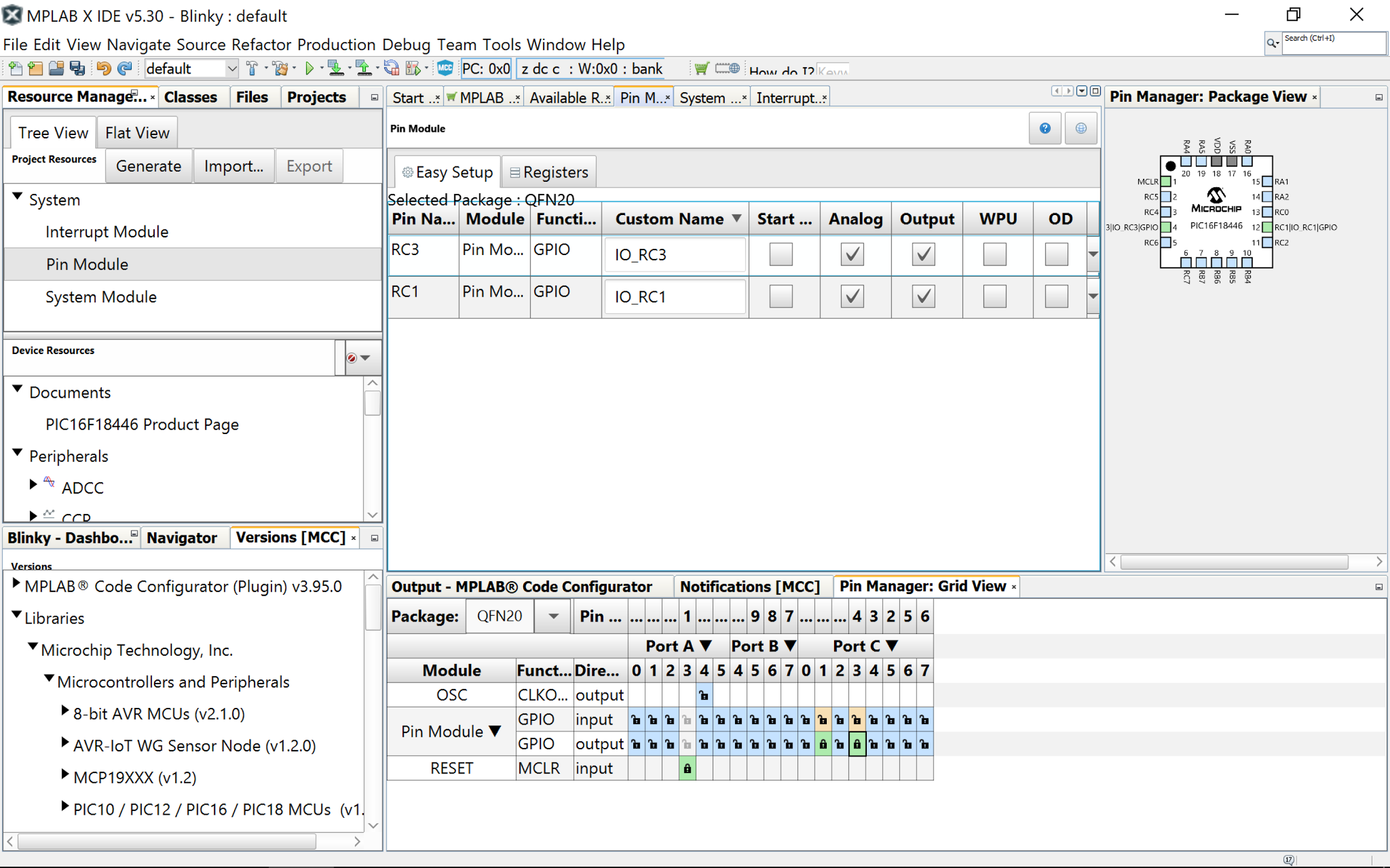Click the New File toolbar icon

point(16,69)
